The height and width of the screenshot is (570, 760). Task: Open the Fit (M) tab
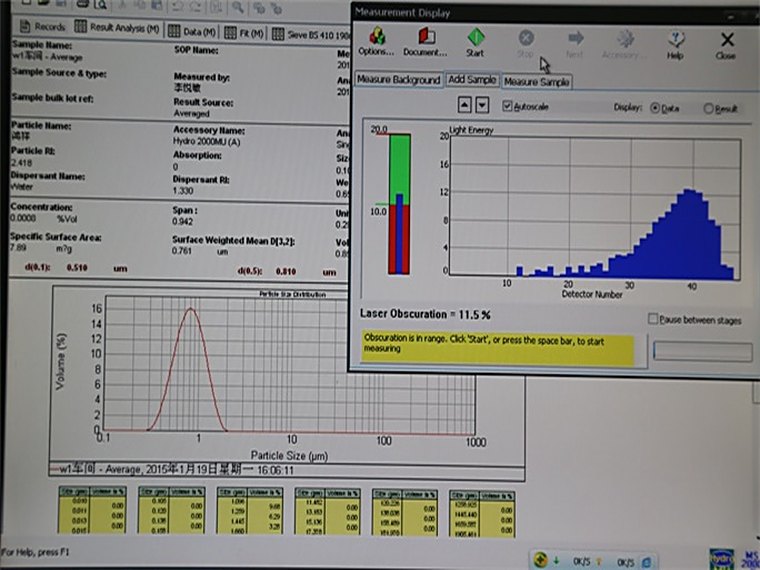(245, 33)
